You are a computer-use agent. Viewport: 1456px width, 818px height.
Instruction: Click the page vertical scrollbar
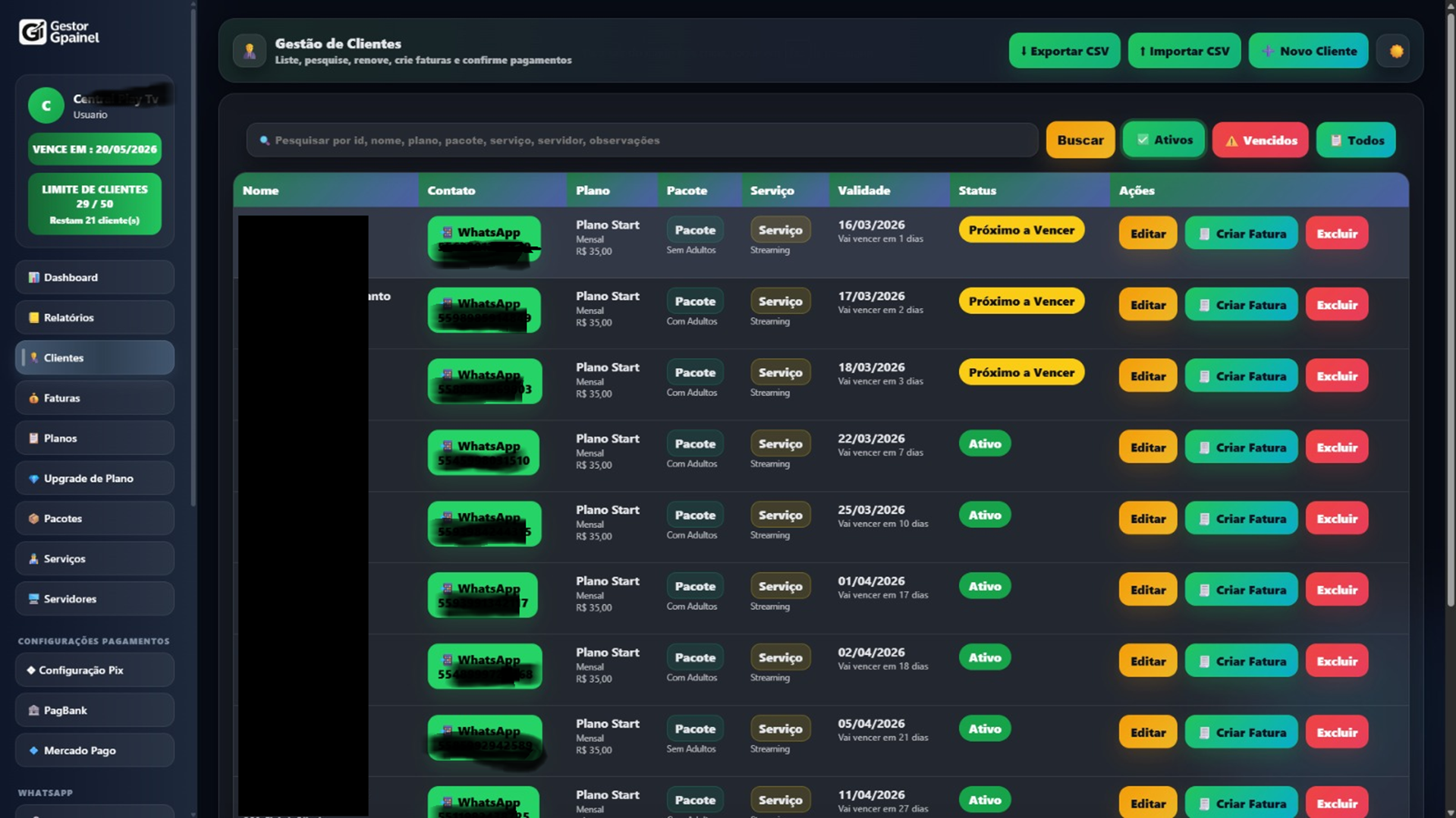pyautogui.click(x=1450, y=304)
